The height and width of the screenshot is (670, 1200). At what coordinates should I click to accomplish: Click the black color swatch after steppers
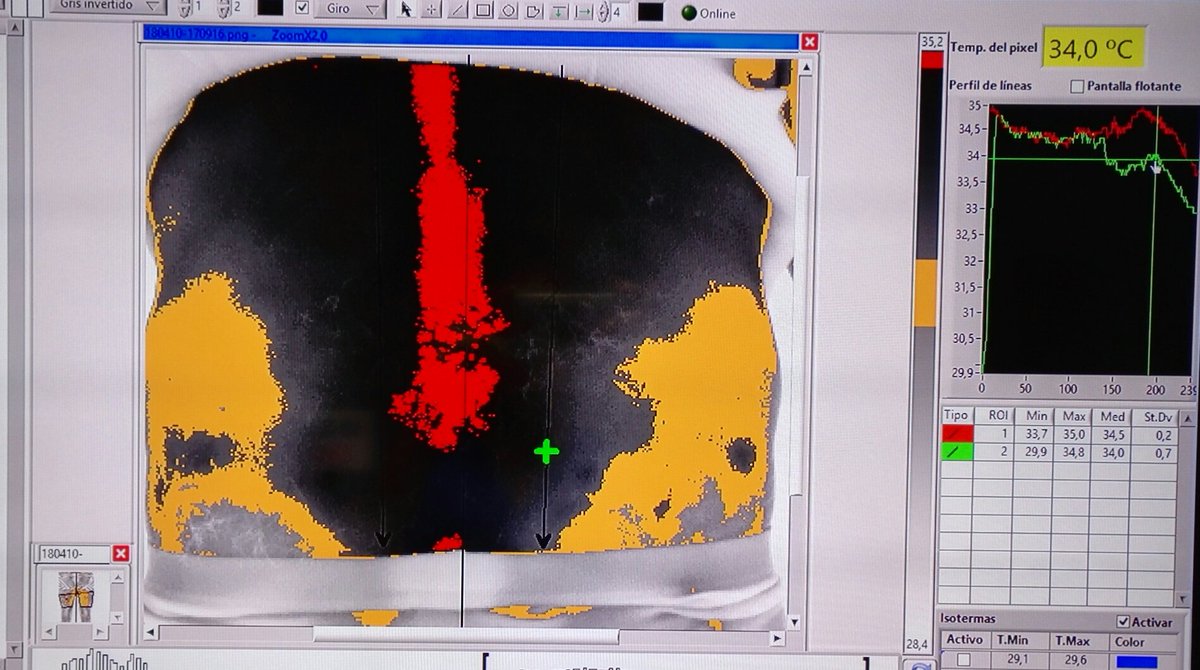(270, 7)
